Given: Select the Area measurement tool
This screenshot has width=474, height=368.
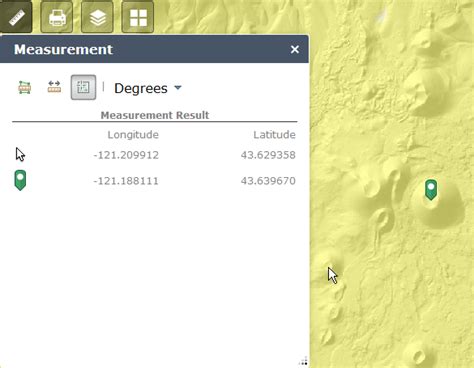Looking at the screenshot, I should point(25,87).
